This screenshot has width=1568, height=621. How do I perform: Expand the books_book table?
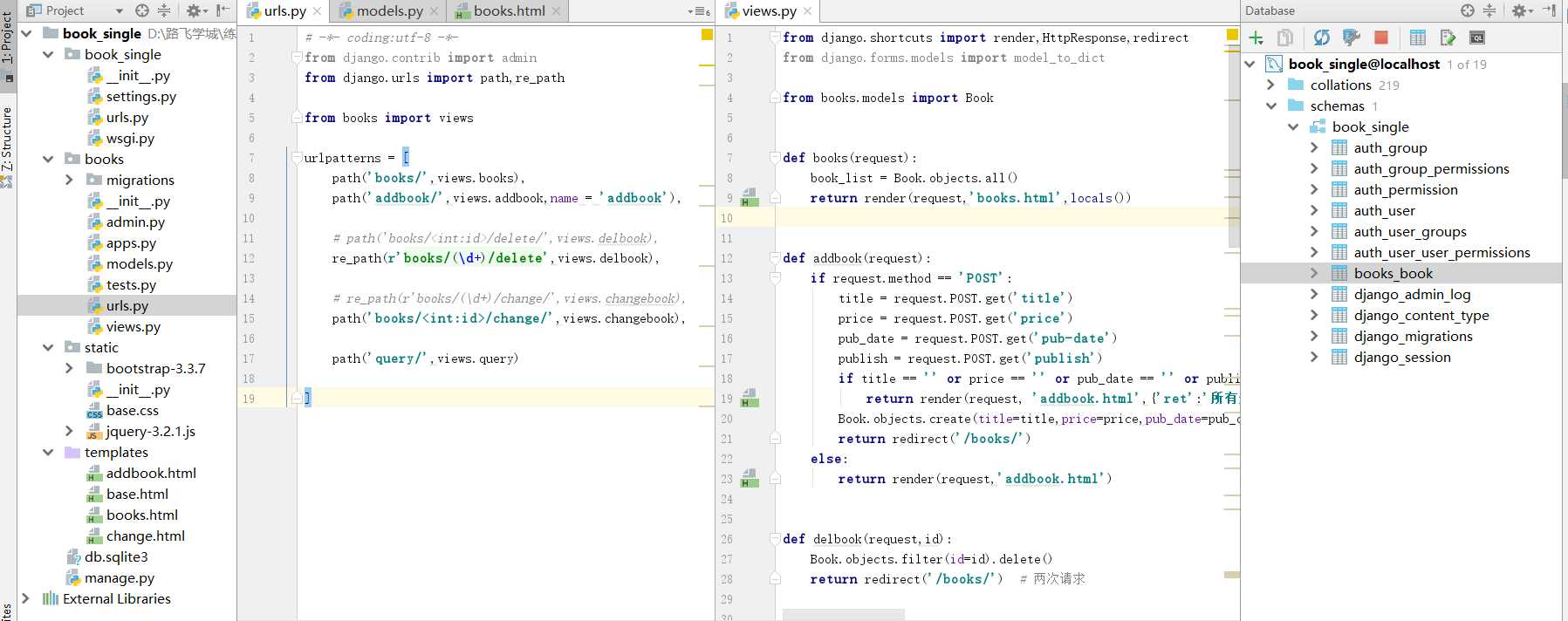pyautogui.click(x=1315, y=273)
